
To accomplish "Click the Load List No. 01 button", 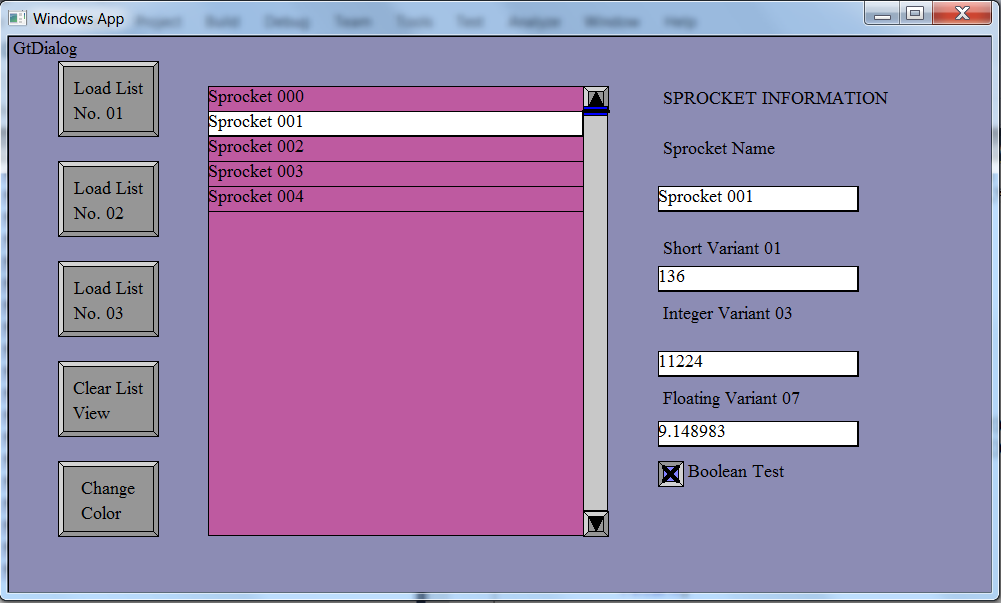I will (108, 99).
